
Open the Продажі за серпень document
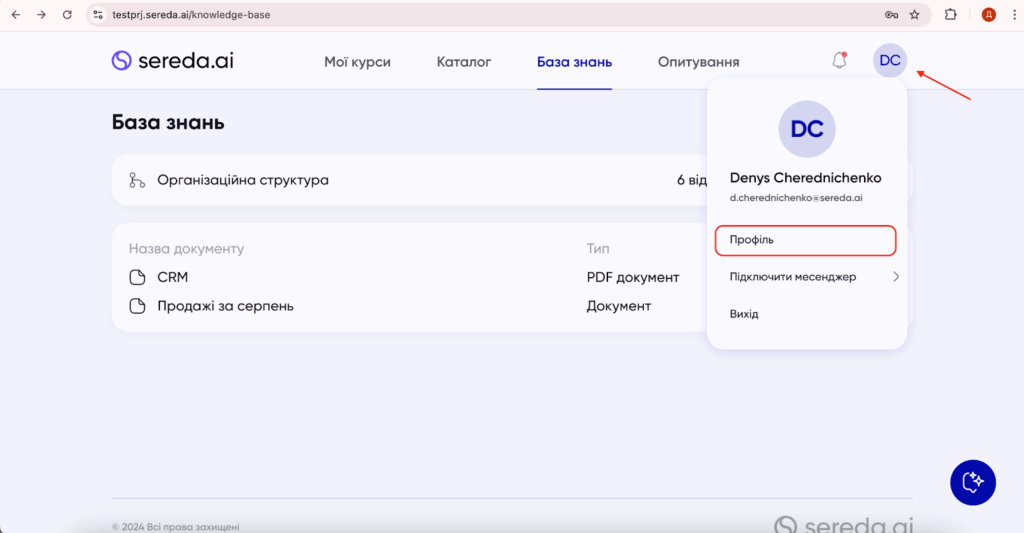pos(225,306)
